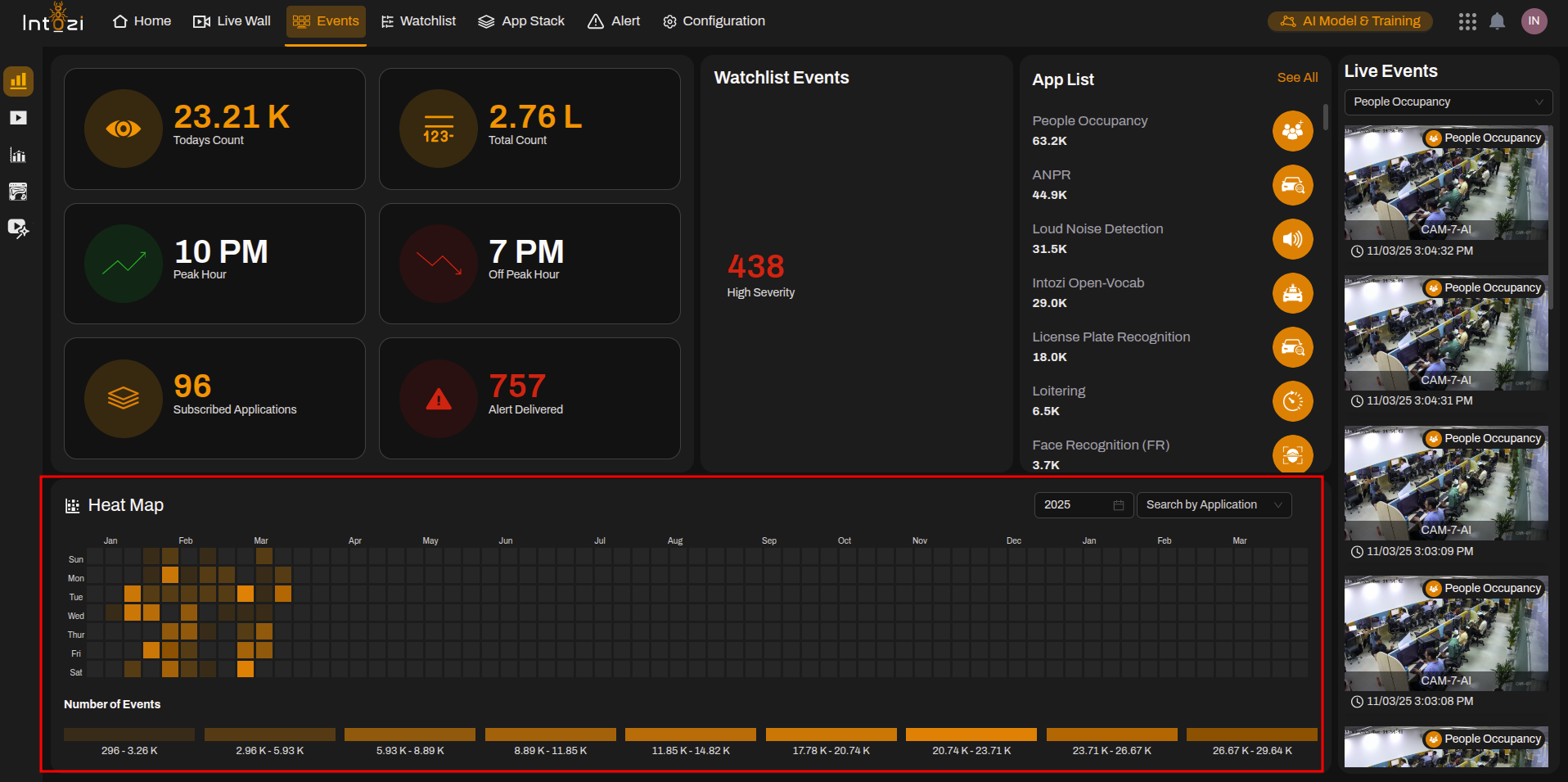Open the video playback panel from the sidebar
This screenshot has width=1568, height=782.
[x=18, y=117]
